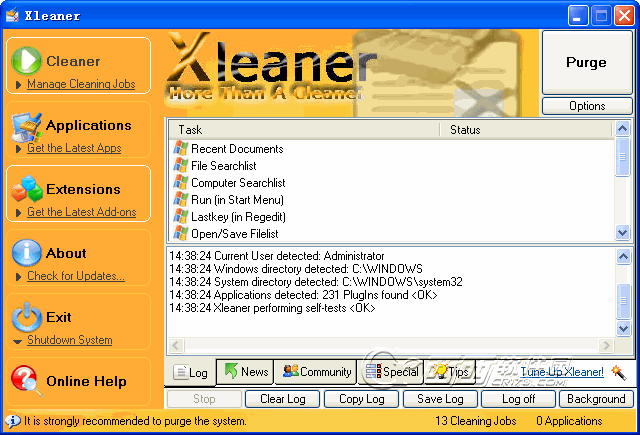Click the task list scroll up arrow
640x435 pixels.
point(622,129)
